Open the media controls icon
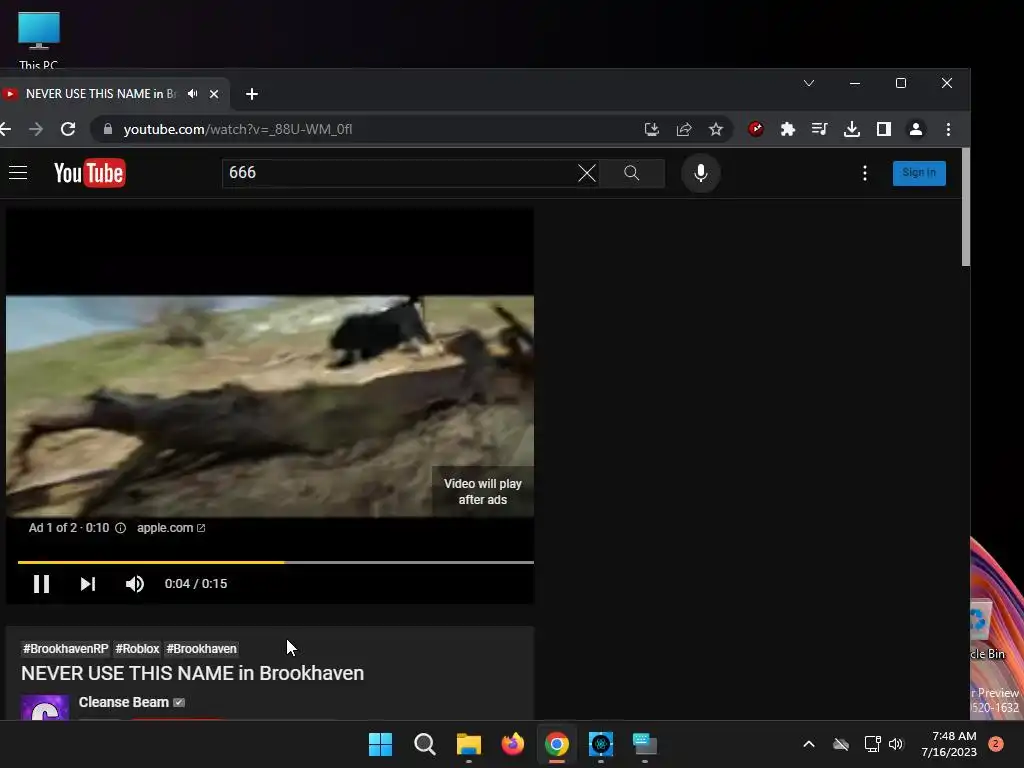This screenshot has height=768, width=1024. pos(820,129)
